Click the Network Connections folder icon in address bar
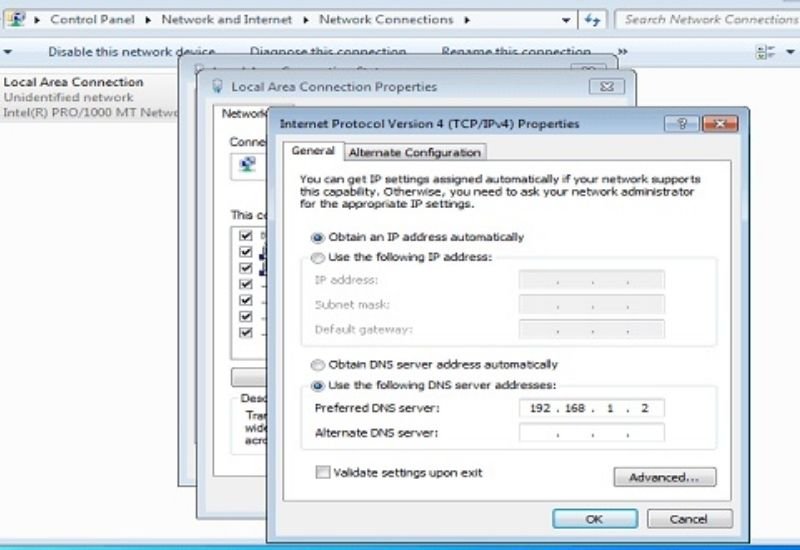Screen dimensions: 800x550 click(16, 19)
